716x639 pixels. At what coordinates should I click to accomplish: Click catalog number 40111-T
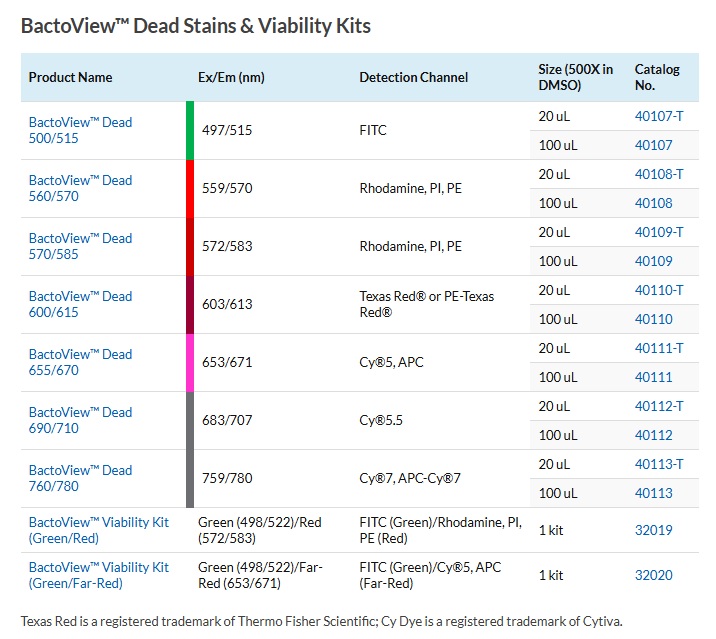click(659, 349)
